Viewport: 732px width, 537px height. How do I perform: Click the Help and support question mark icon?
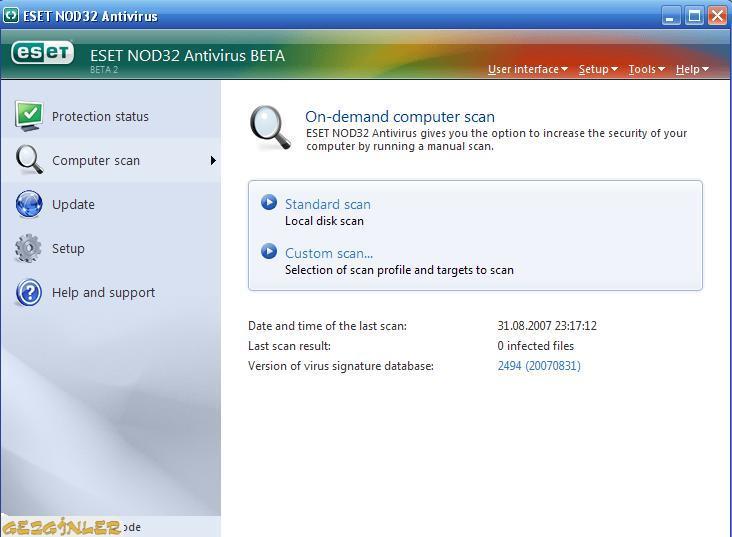coord(29,292)
